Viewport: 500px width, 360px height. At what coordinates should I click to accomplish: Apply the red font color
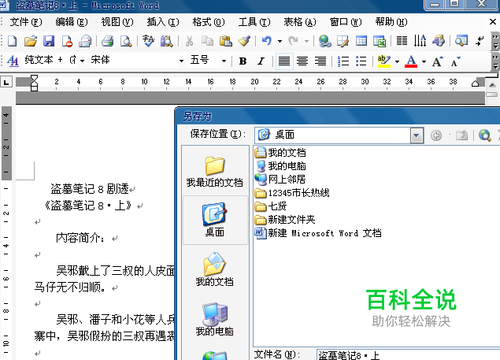tap(411, 61)
